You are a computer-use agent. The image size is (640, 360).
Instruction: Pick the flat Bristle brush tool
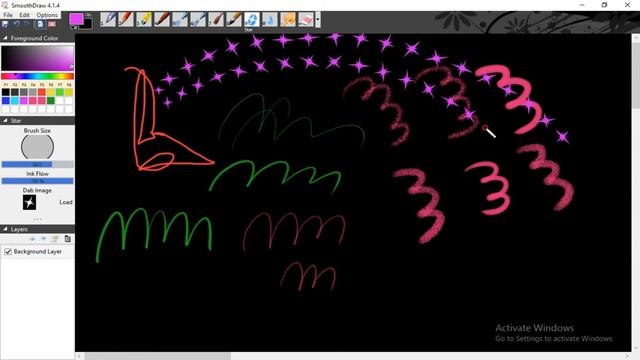click(x=234, y=19)
